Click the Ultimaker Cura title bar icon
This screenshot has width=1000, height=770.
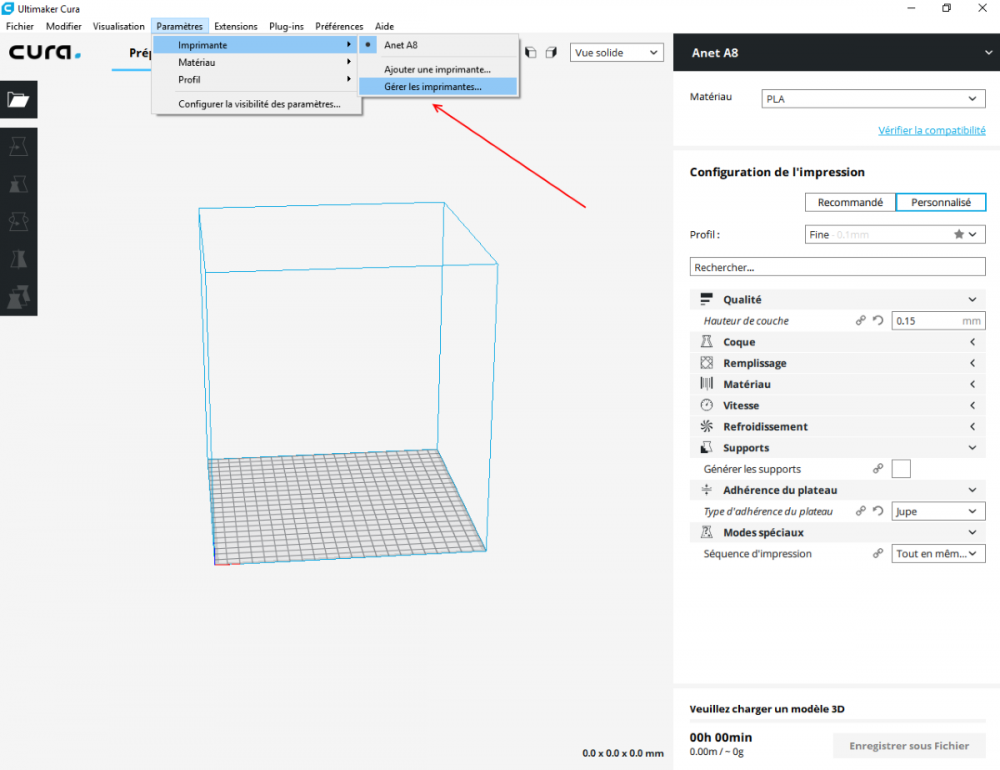pyautogui.click(x=8, y=8)
